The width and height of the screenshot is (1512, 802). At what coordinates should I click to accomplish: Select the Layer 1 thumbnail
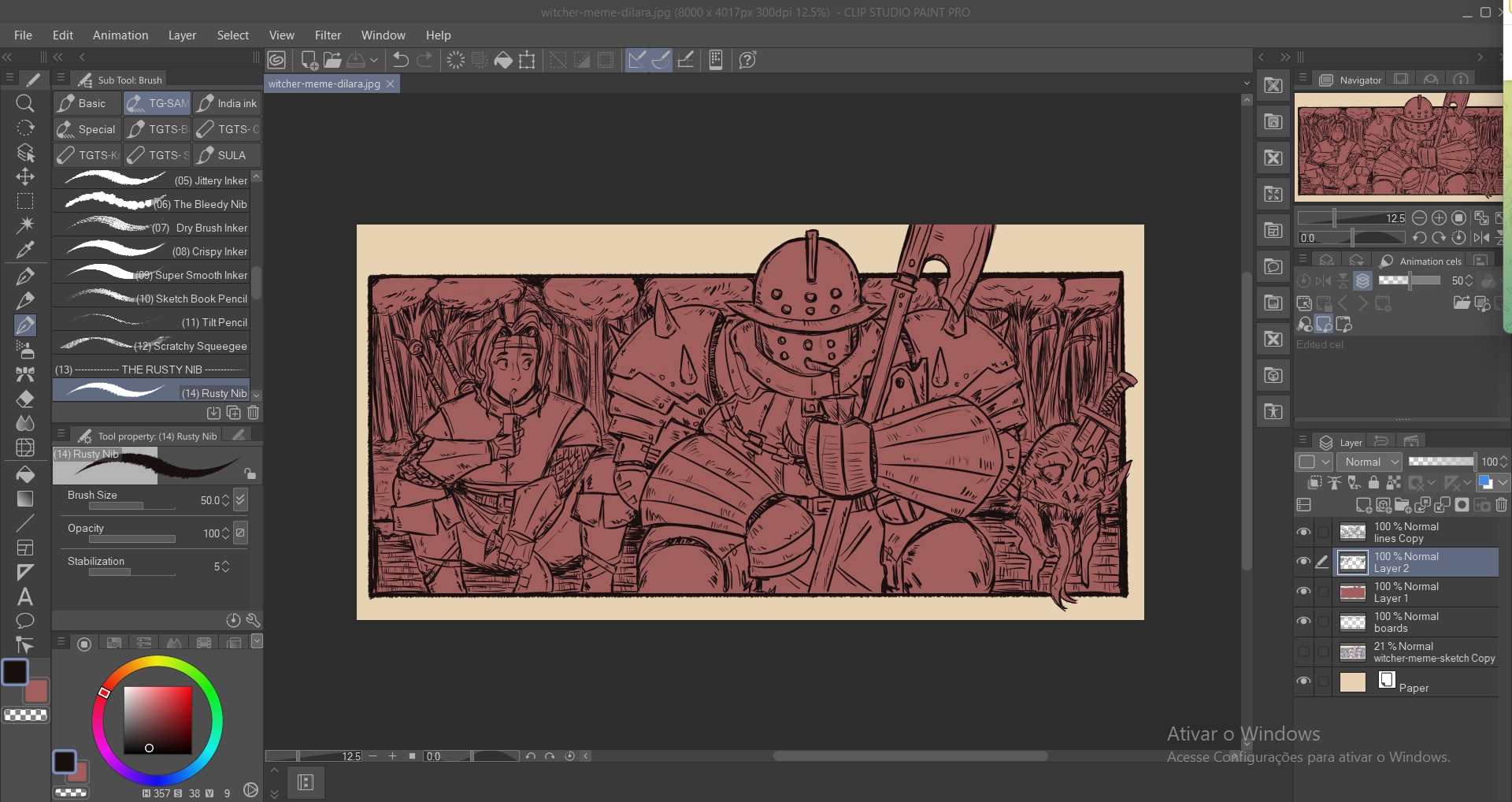coord(1352,592)
